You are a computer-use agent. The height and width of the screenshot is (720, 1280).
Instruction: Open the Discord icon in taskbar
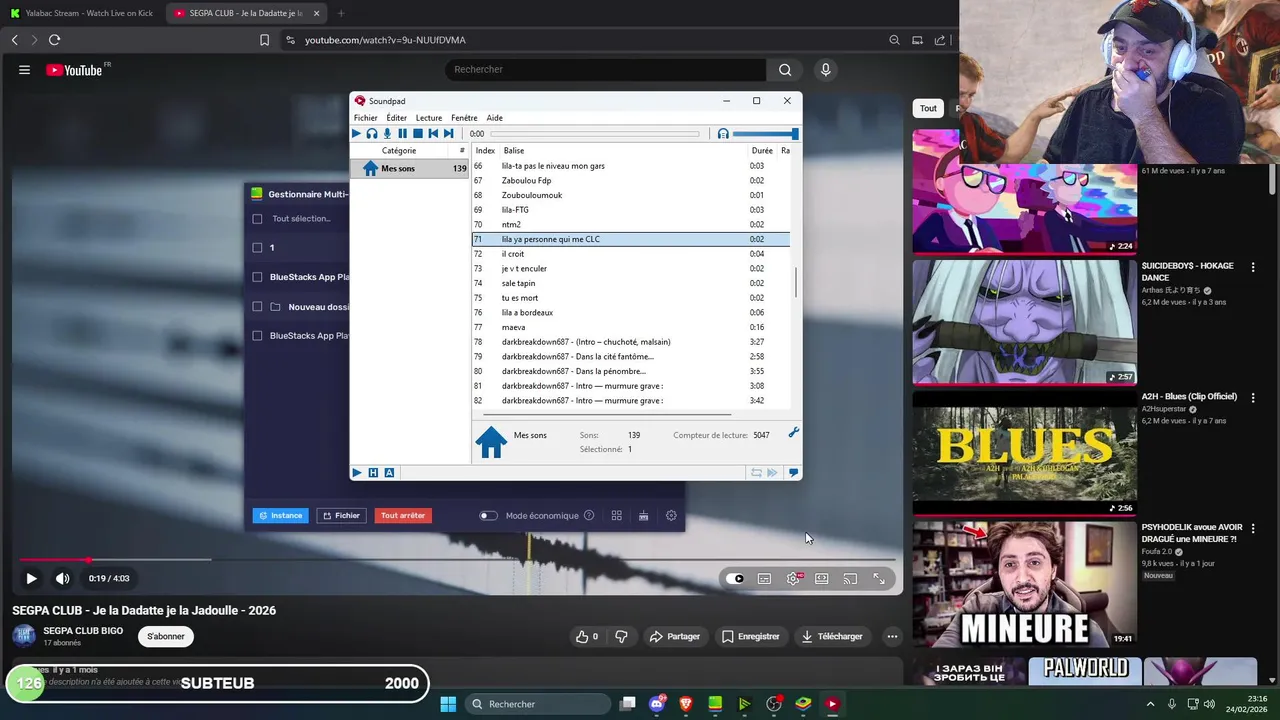click(657, 704)
